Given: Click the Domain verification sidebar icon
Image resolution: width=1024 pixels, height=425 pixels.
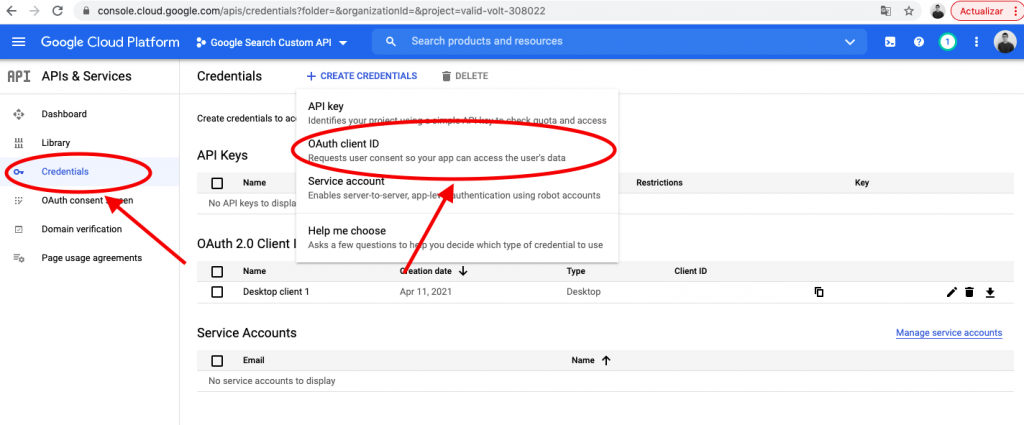Looking at the screenshot, I should 18,229.
